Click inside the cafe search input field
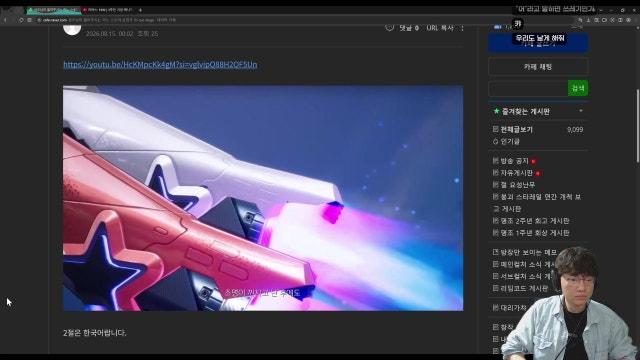The width and height of the screenshot is (640, 360). [x=528, y=88]
